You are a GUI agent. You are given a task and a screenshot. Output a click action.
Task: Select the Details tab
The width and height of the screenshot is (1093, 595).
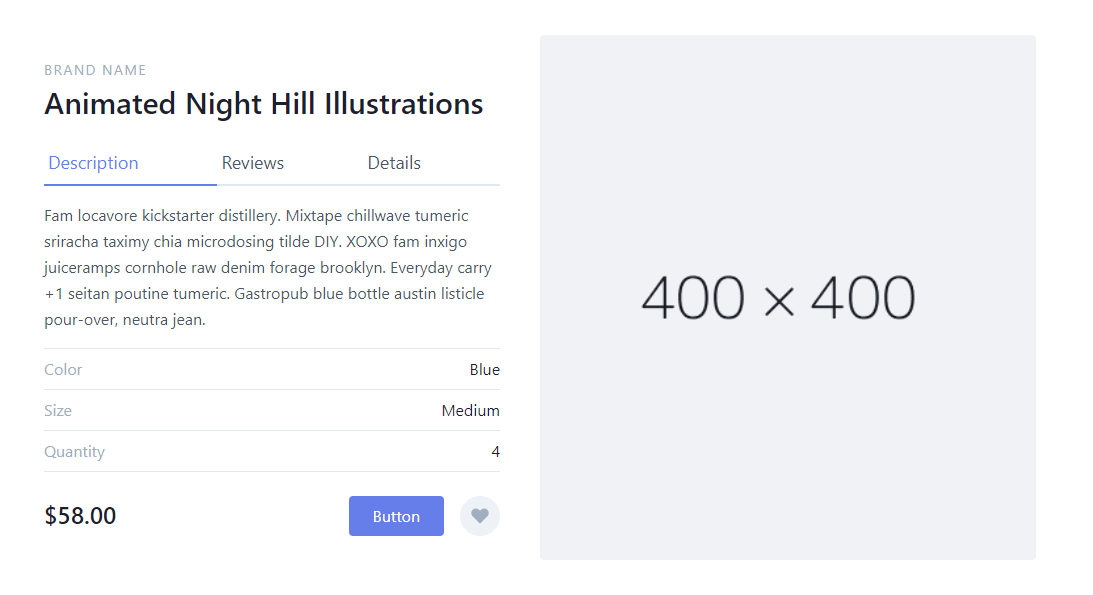click(394, 163)
